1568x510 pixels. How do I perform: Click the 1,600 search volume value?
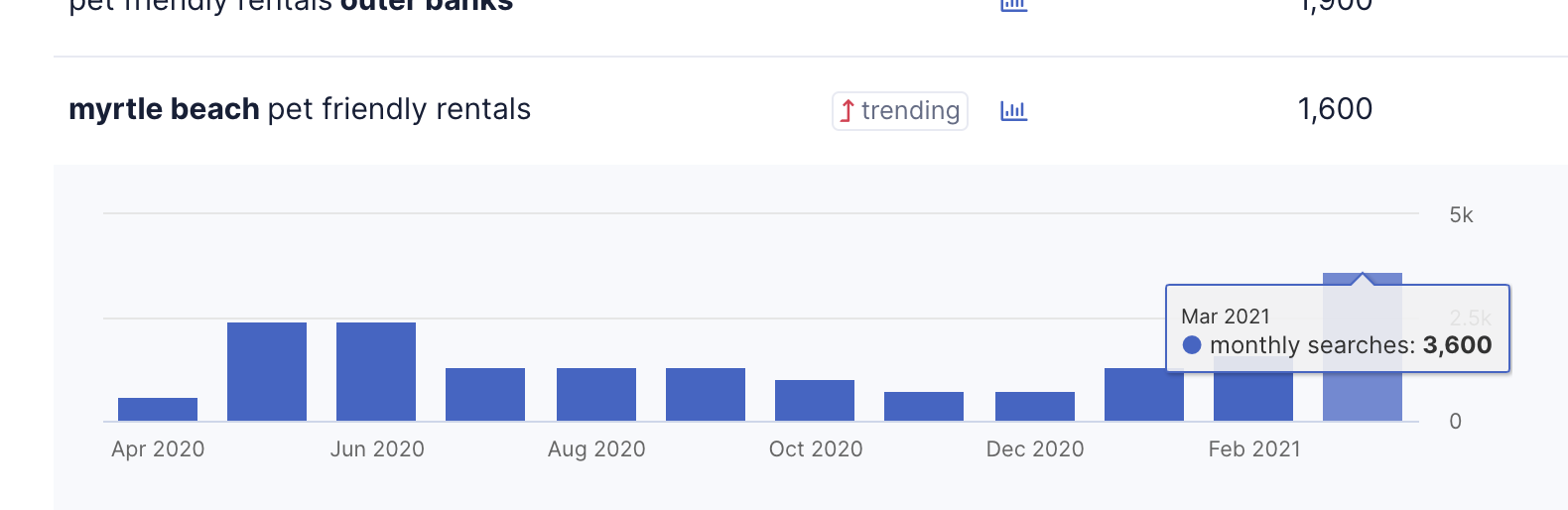click(x=1335, y=109)
